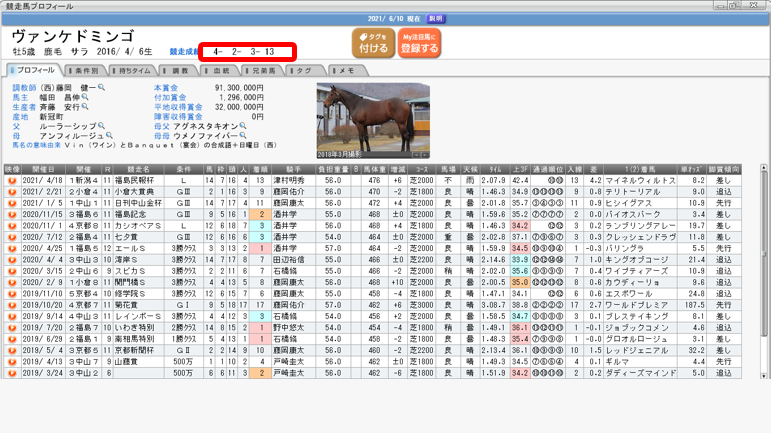Click the 着順 column header
771x433 pixels.
click(258, 170)
